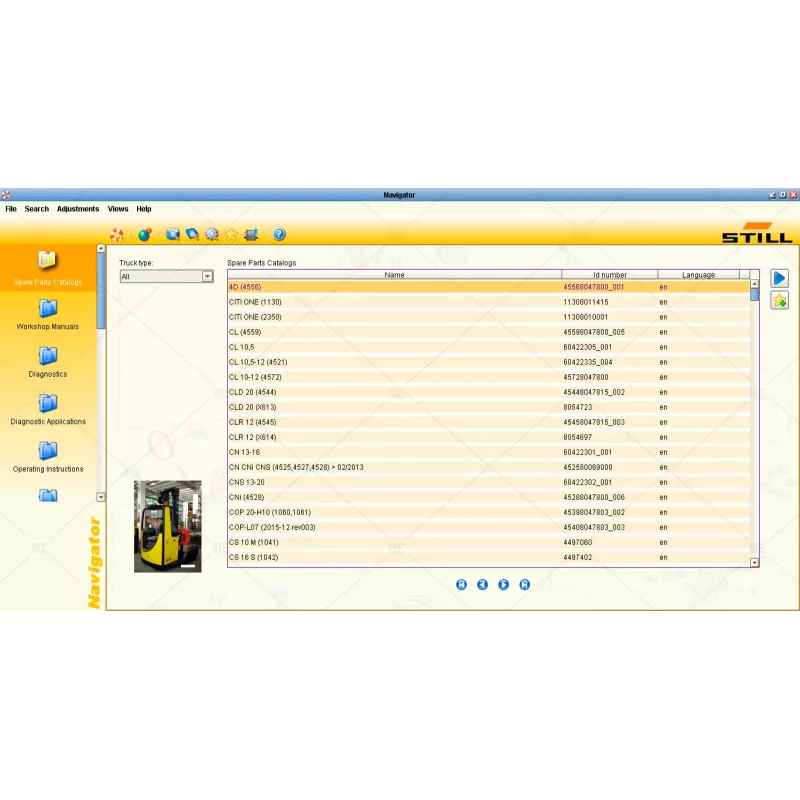Sort catalogs by the Name column header

(394, 274)
